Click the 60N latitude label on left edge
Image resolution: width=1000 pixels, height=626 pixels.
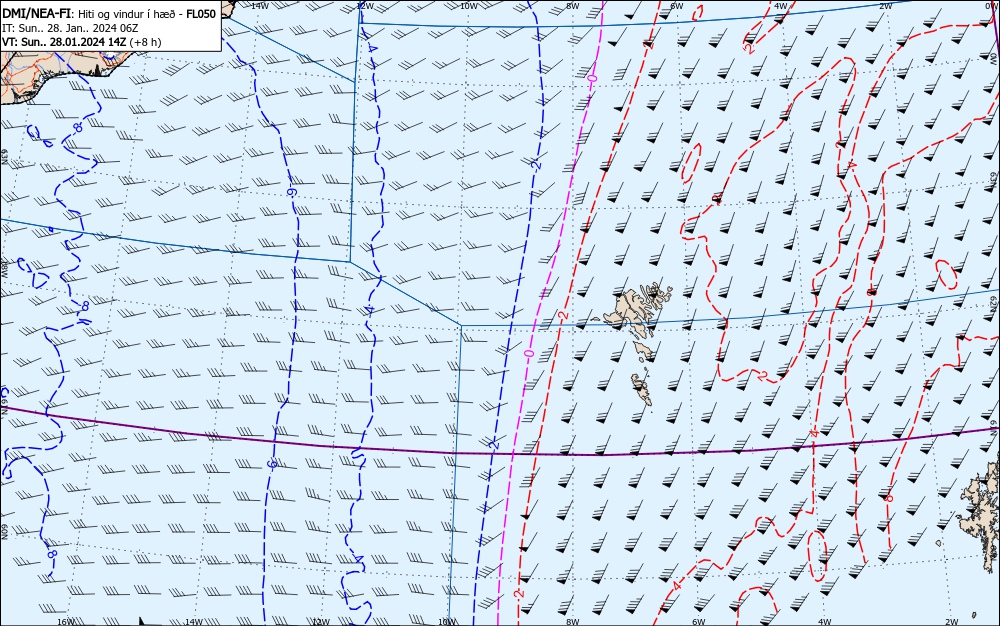(4, 533)
